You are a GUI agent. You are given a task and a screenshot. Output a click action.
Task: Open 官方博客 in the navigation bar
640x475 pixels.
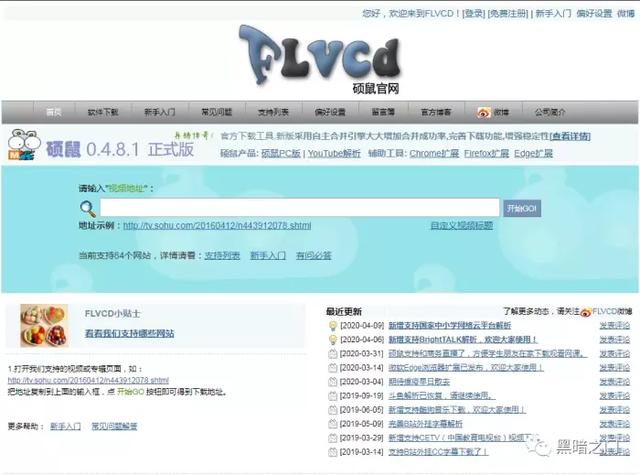[x=436, y=112]
